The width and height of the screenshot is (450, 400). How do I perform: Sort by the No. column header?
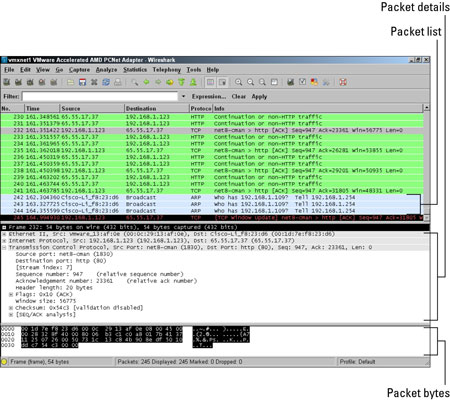[13, 108]
